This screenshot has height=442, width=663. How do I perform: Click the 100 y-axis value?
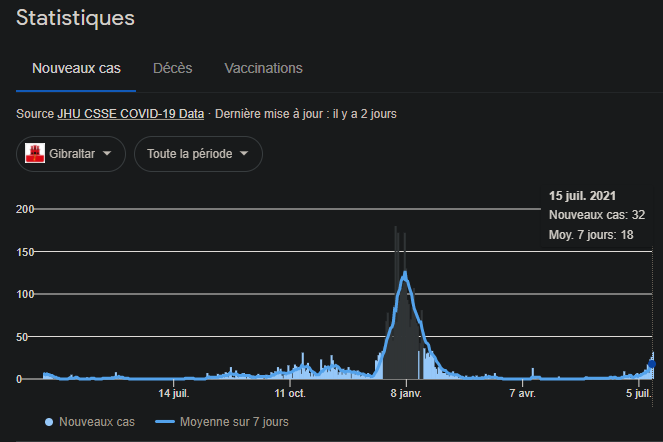point(25,294)
